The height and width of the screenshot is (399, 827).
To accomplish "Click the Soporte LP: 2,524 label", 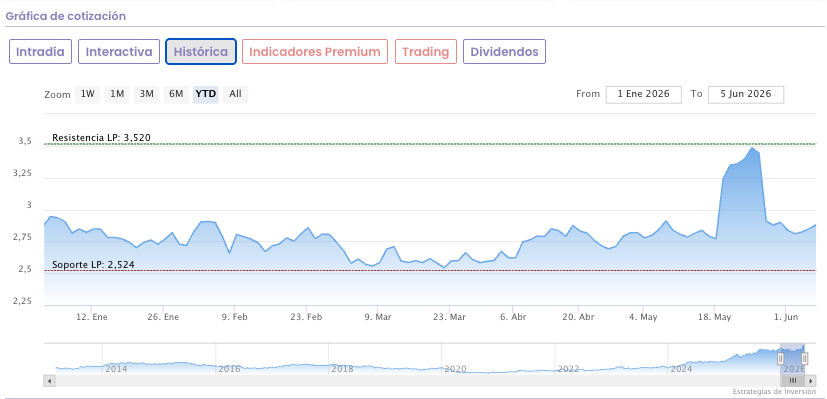I will point(93,265).
